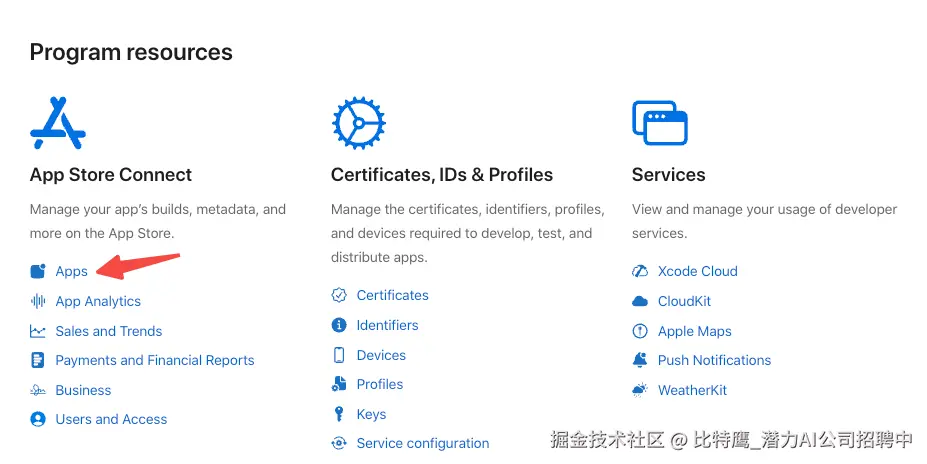
Task: Click the large Services windows icon
Action: coord(660,123)
